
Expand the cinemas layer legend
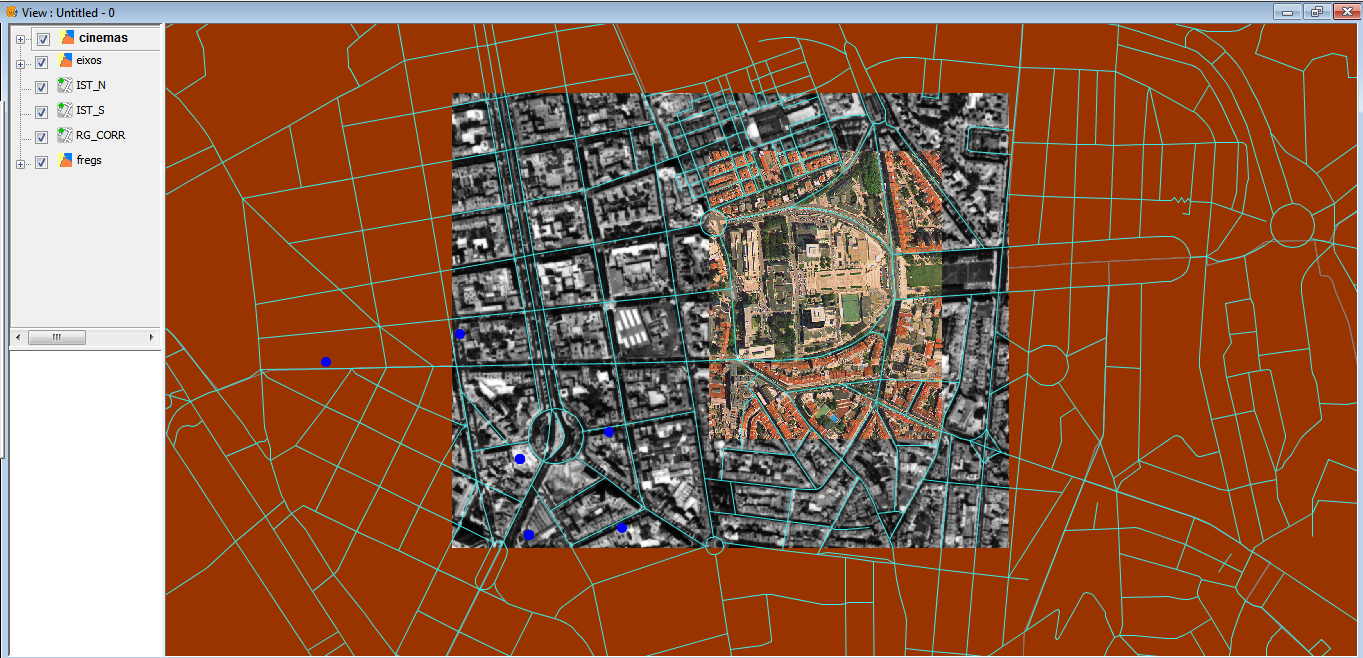[20, 40]
